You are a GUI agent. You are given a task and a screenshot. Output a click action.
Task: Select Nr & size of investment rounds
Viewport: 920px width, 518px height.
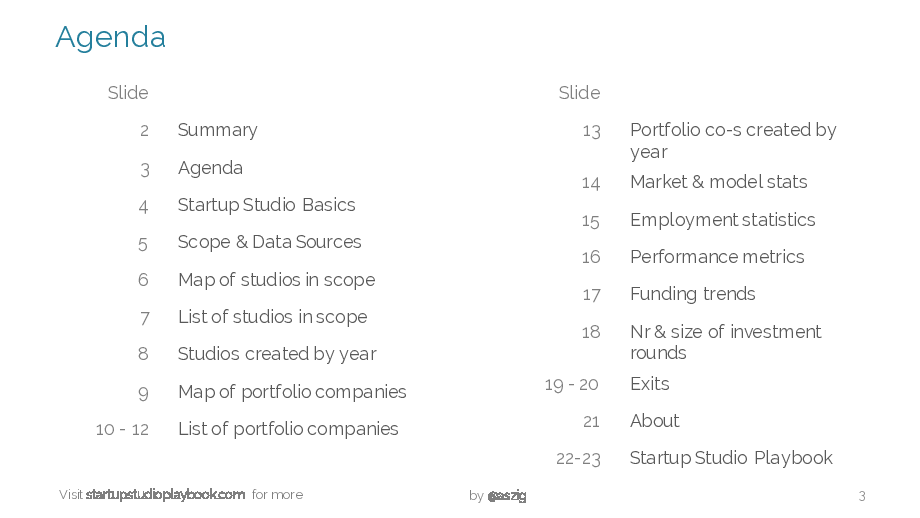pos(726,342)
